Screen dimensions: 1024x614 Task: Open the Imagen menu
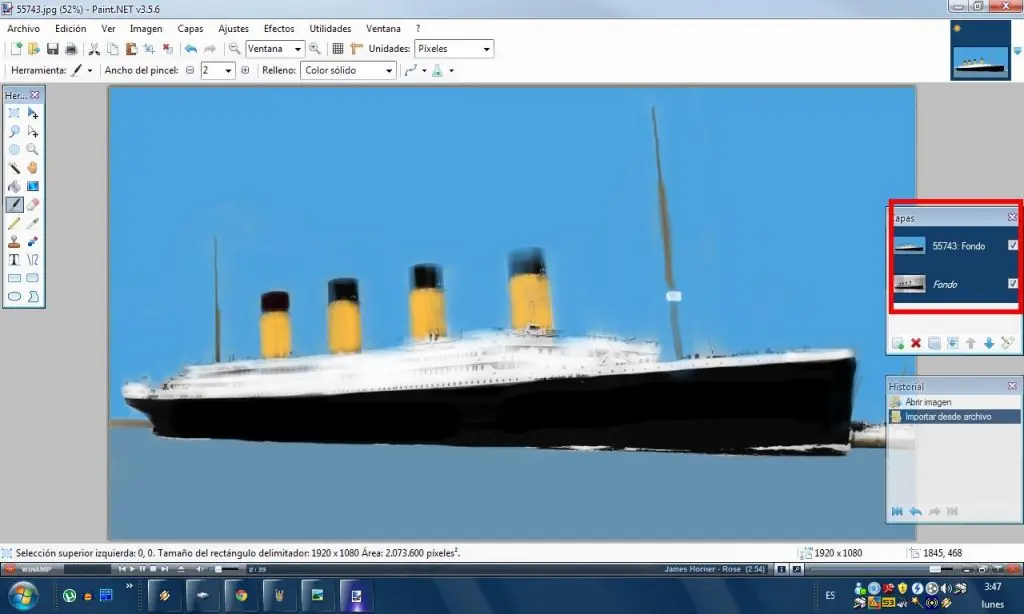pyautogui.click(x=146, y=29)
